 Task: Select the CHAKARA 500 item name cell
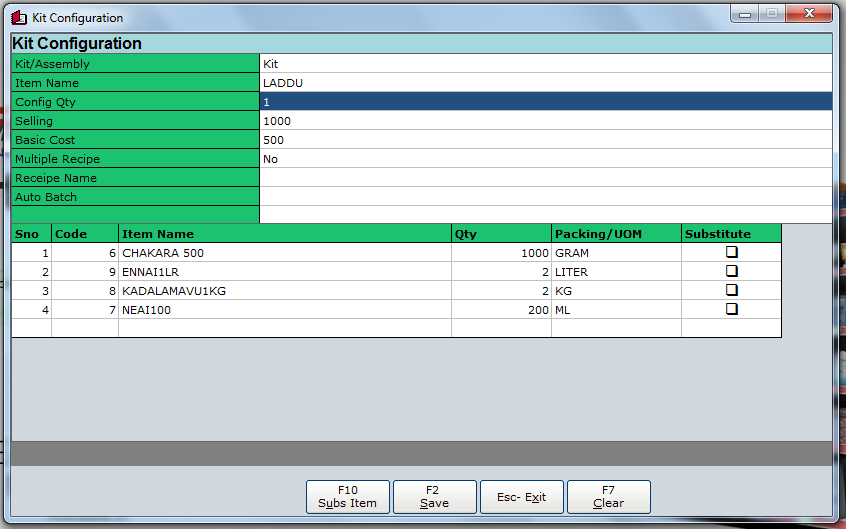[x=285, y=253]
